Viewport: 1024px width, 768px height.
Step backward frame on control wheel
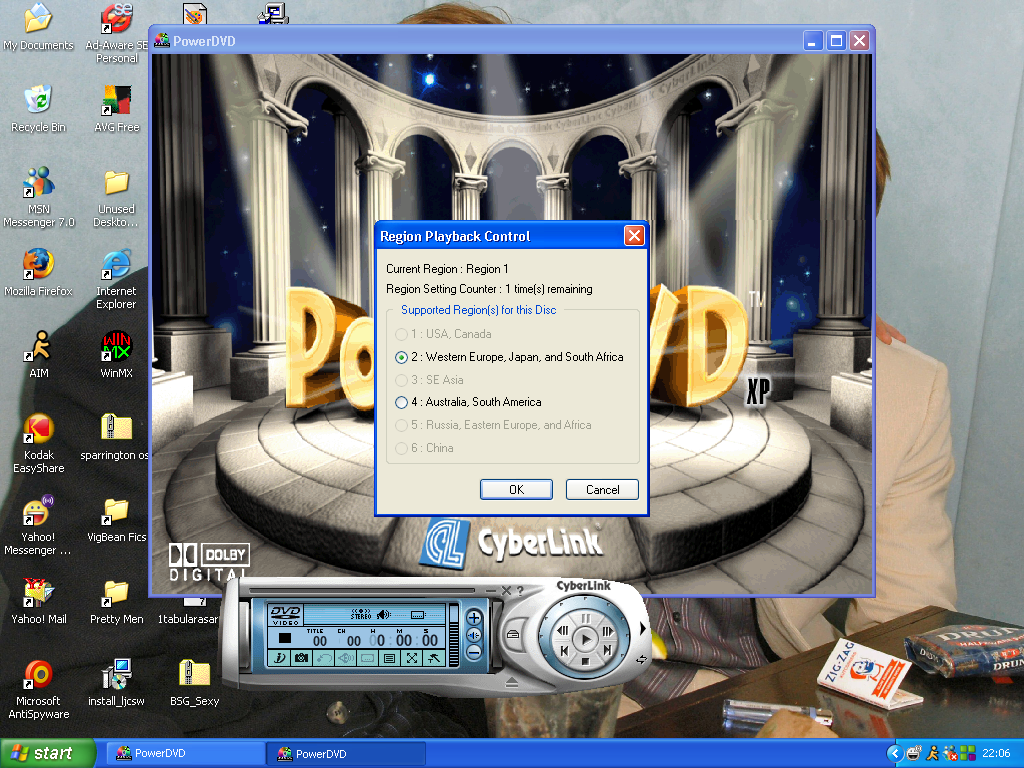(x=562, y=630)
